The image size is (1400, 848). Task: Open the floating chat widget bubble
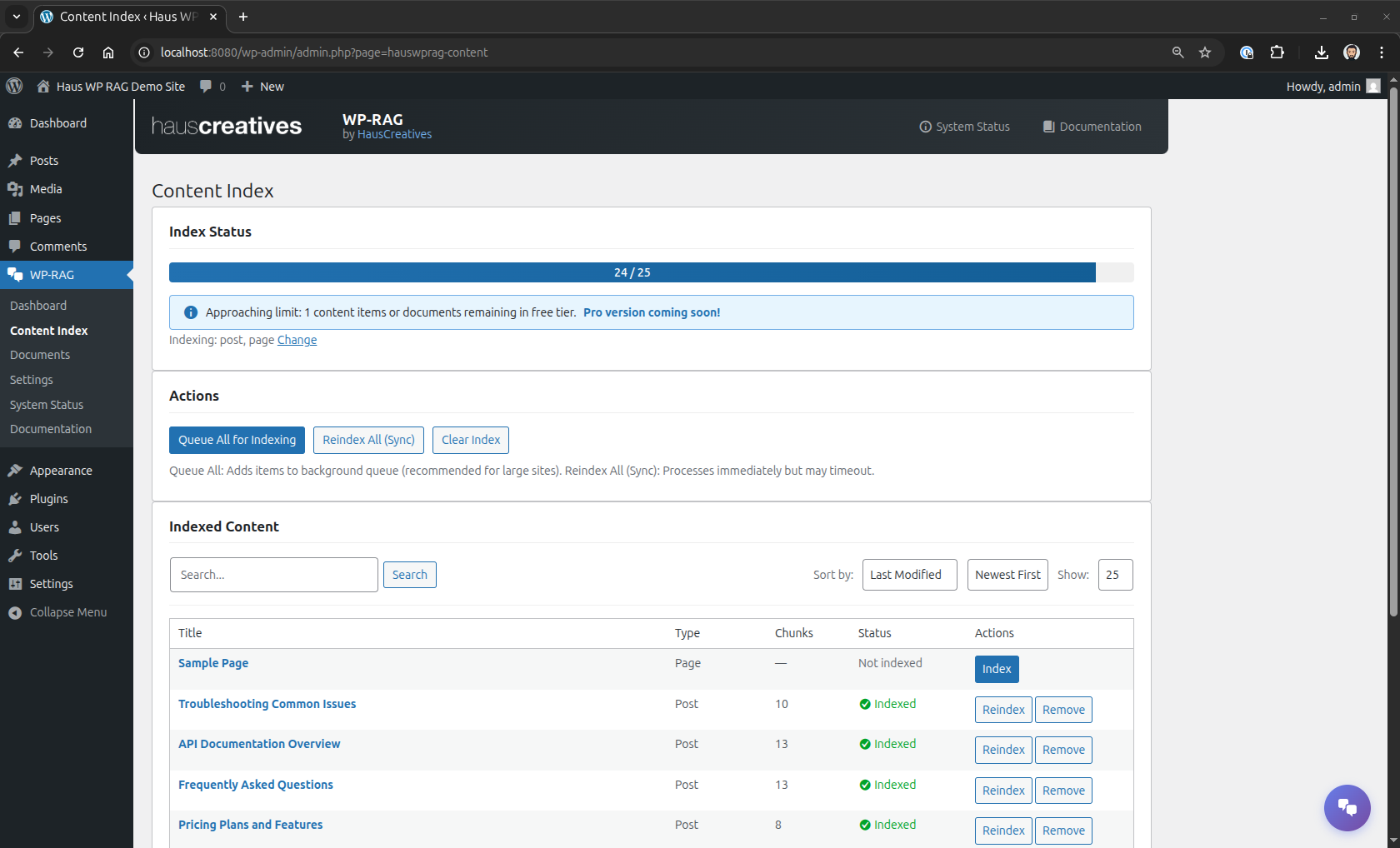click(1347, 808)
